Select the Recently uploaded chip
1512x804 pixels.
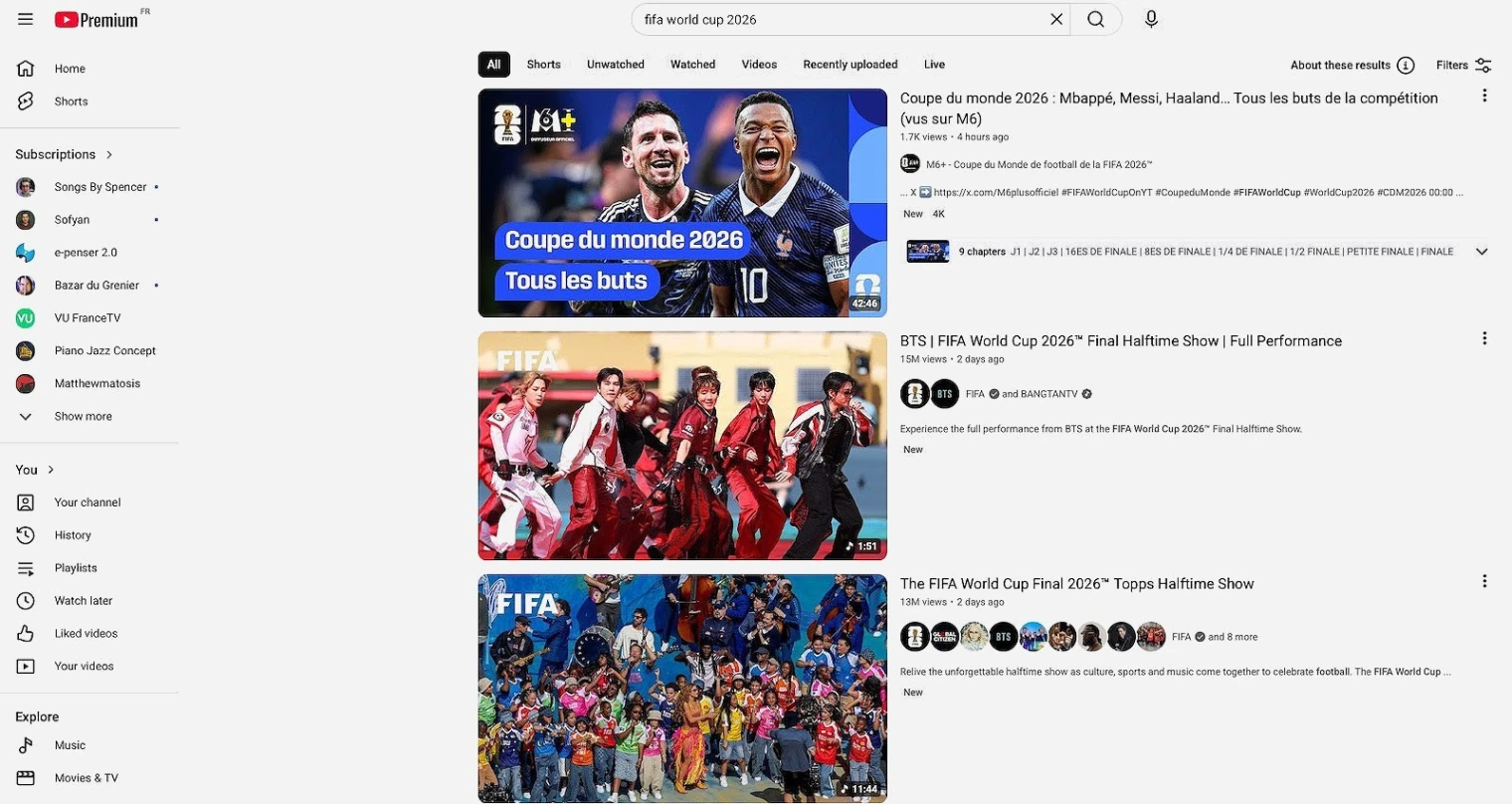[x=850, y=65]
